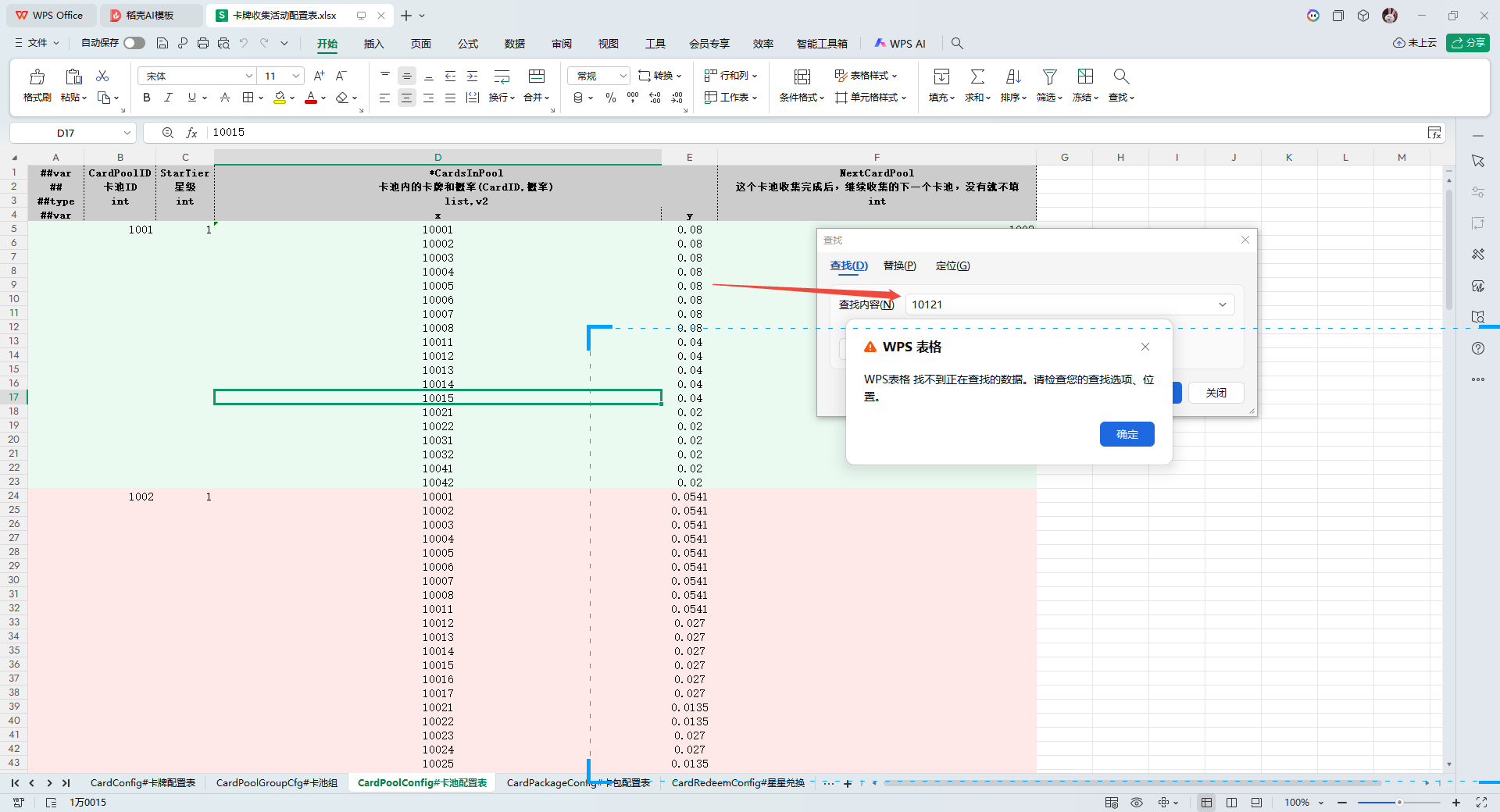Click the Format Painter (格式刷) icon

tap(37, 77)
